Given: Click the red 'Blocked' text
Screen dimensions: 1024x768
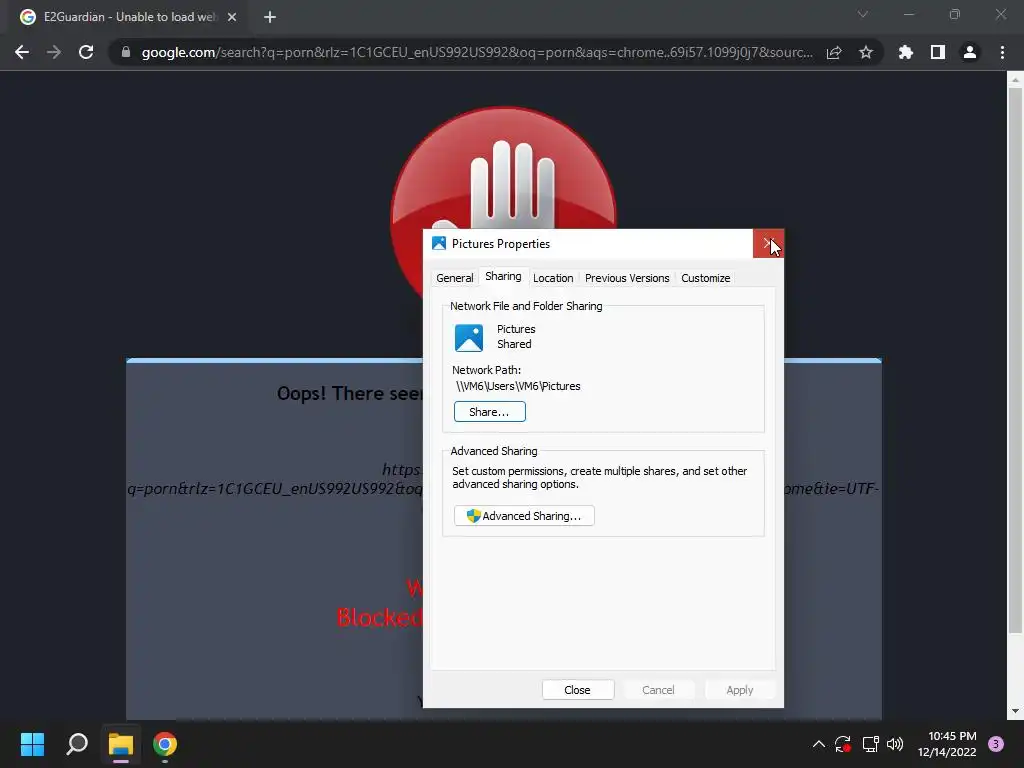Looking at the screenshot, I should tap(379, 617).
